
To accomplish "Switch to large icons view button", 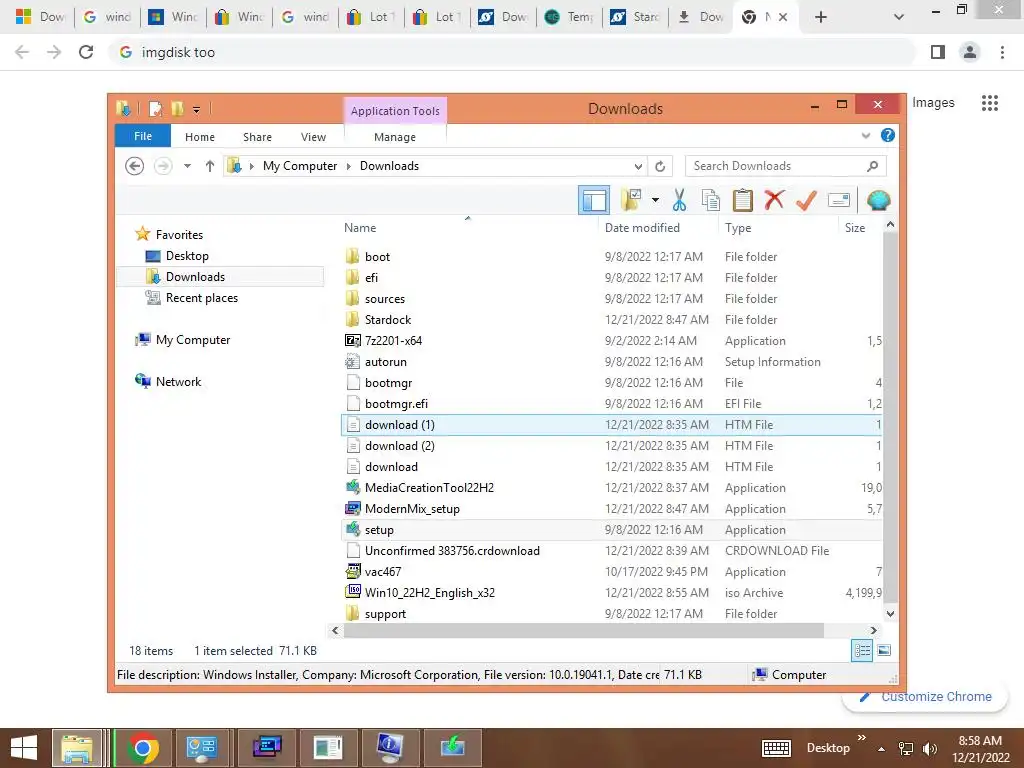I will [x=884, y=650].
